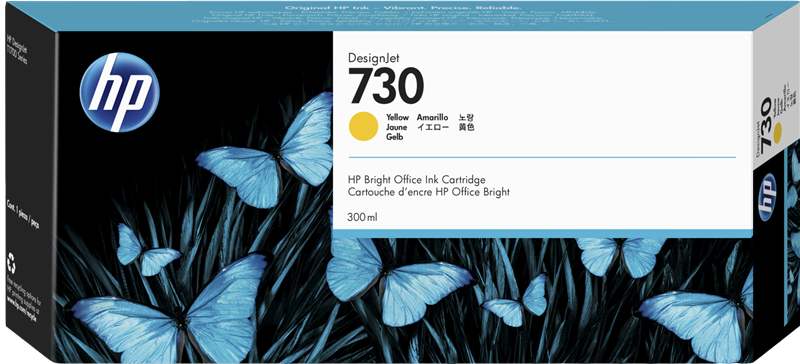Click the large 730 model number
The height and width of the screenshot is (364, 800).
coord(386,87)
